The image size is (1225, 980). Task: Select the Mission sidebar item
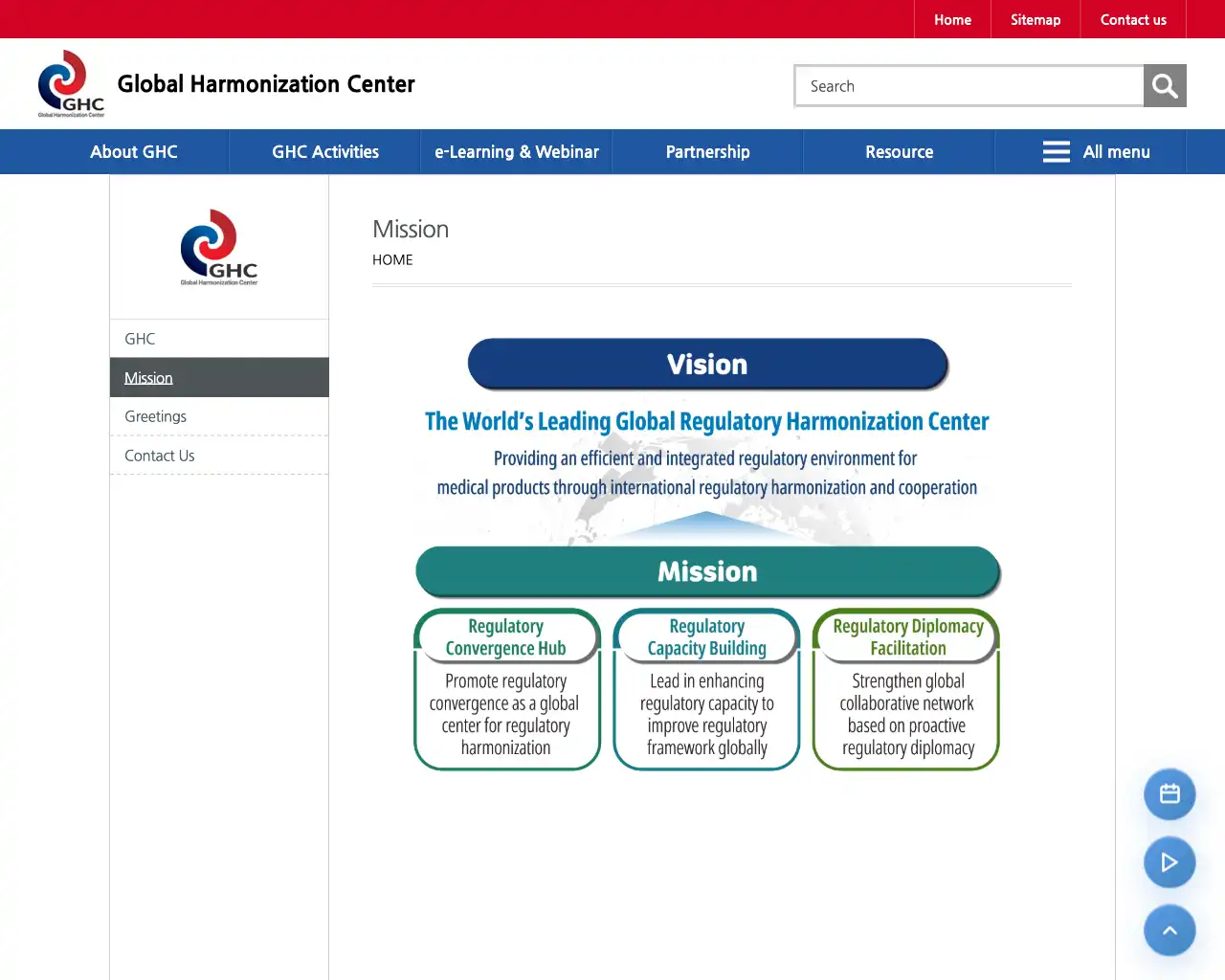(x=149, y=378)
